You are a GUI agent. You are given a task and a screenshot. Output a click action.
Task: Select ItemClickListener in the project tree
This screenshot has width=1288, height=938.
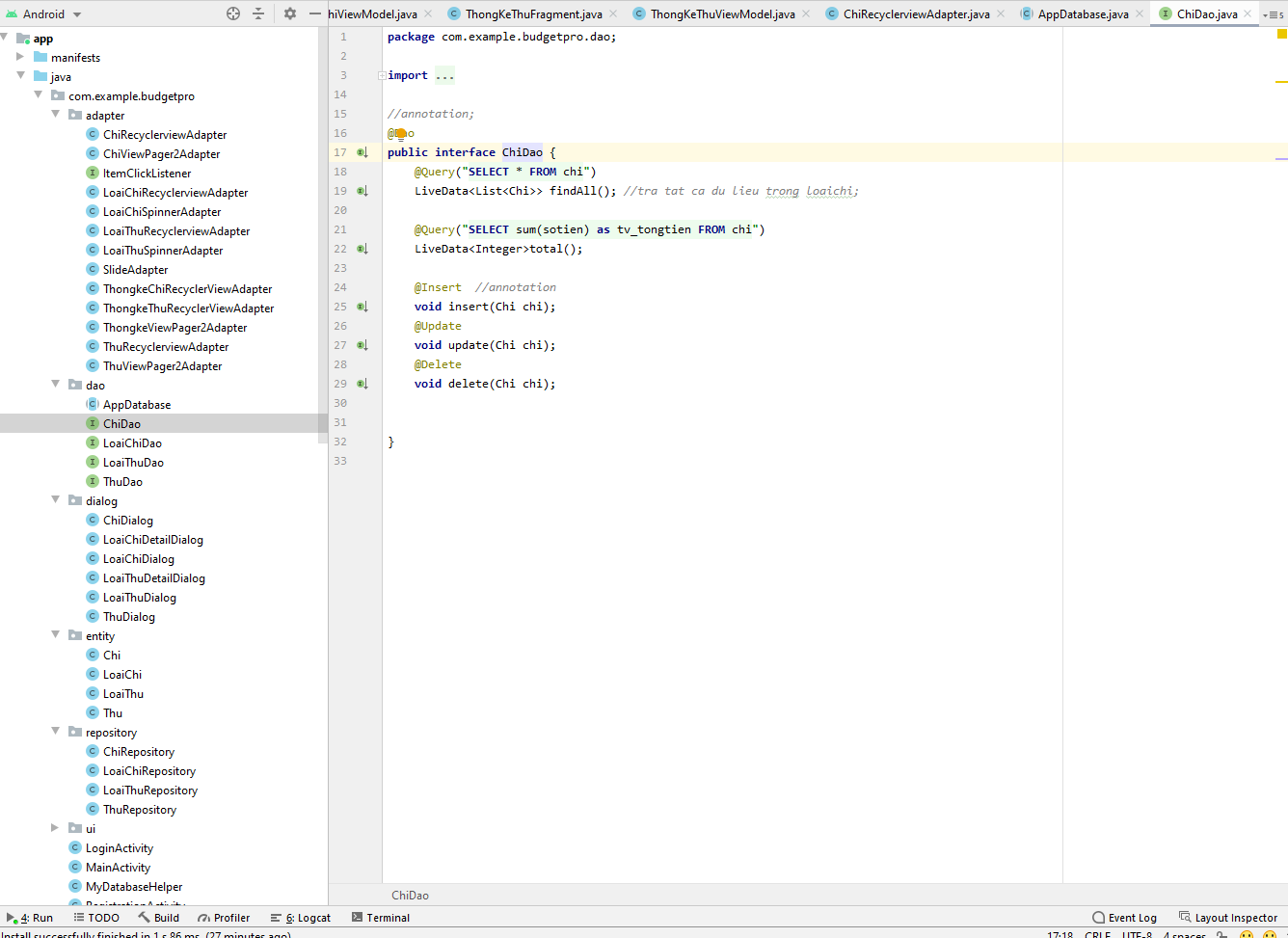point(147,173)
